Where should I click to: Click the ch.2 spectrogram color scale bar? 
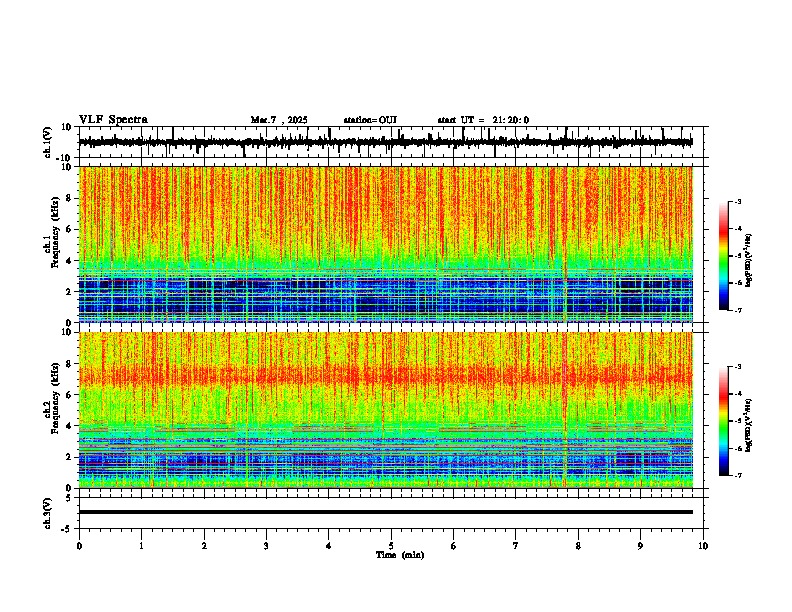[724, 421]
